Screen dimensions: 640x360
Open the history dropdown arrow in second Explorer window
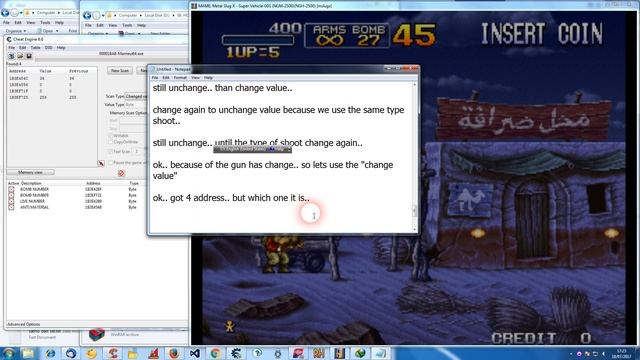tap(103, 16)
